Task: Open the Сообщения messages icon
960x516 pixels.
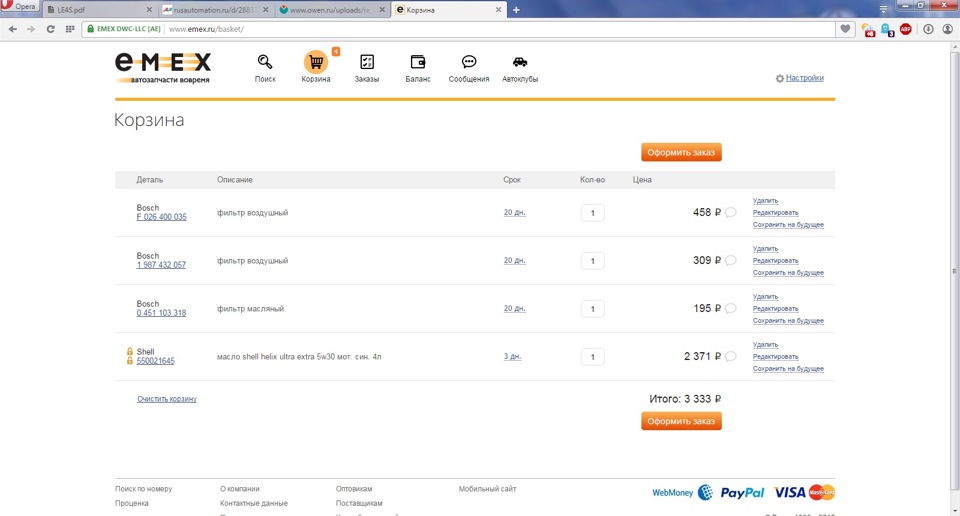Action: point(469,62)
